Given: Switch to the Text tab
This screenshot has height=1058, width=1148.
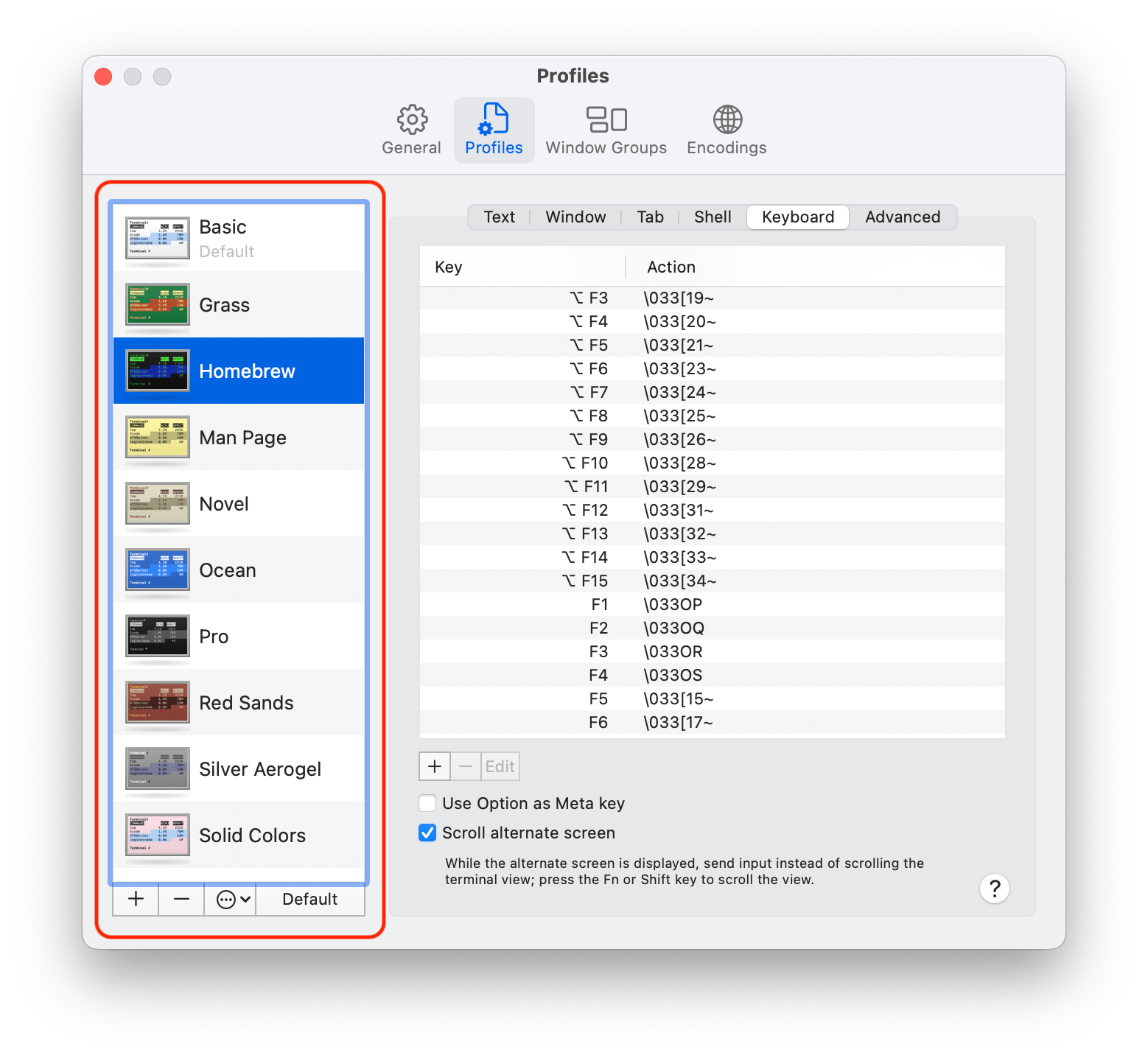Looking at the screenshot, I should pyautogui.click(x=500, y=217).
